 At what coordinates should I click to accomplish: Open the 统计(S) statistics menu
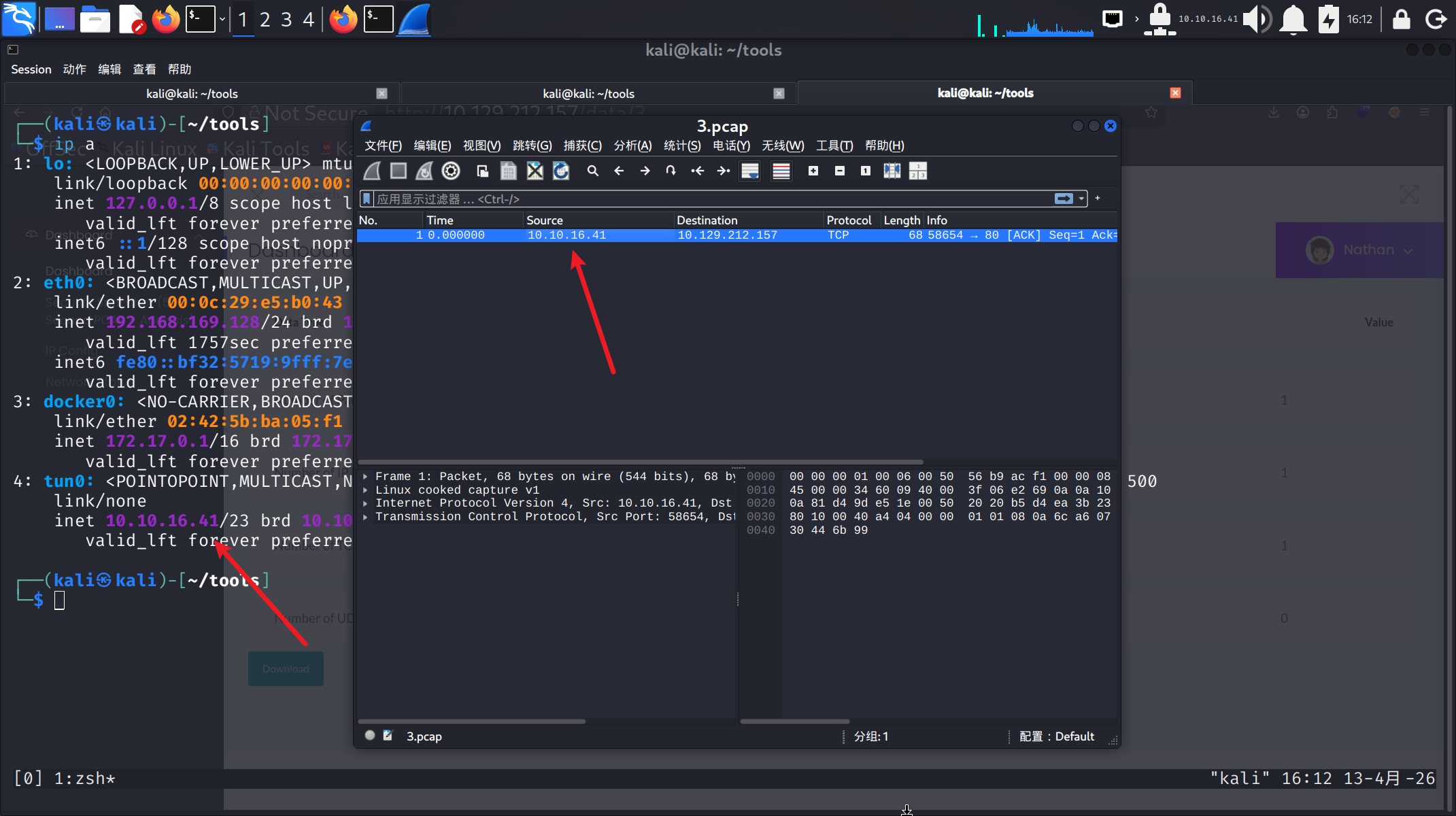coord(681,146)
